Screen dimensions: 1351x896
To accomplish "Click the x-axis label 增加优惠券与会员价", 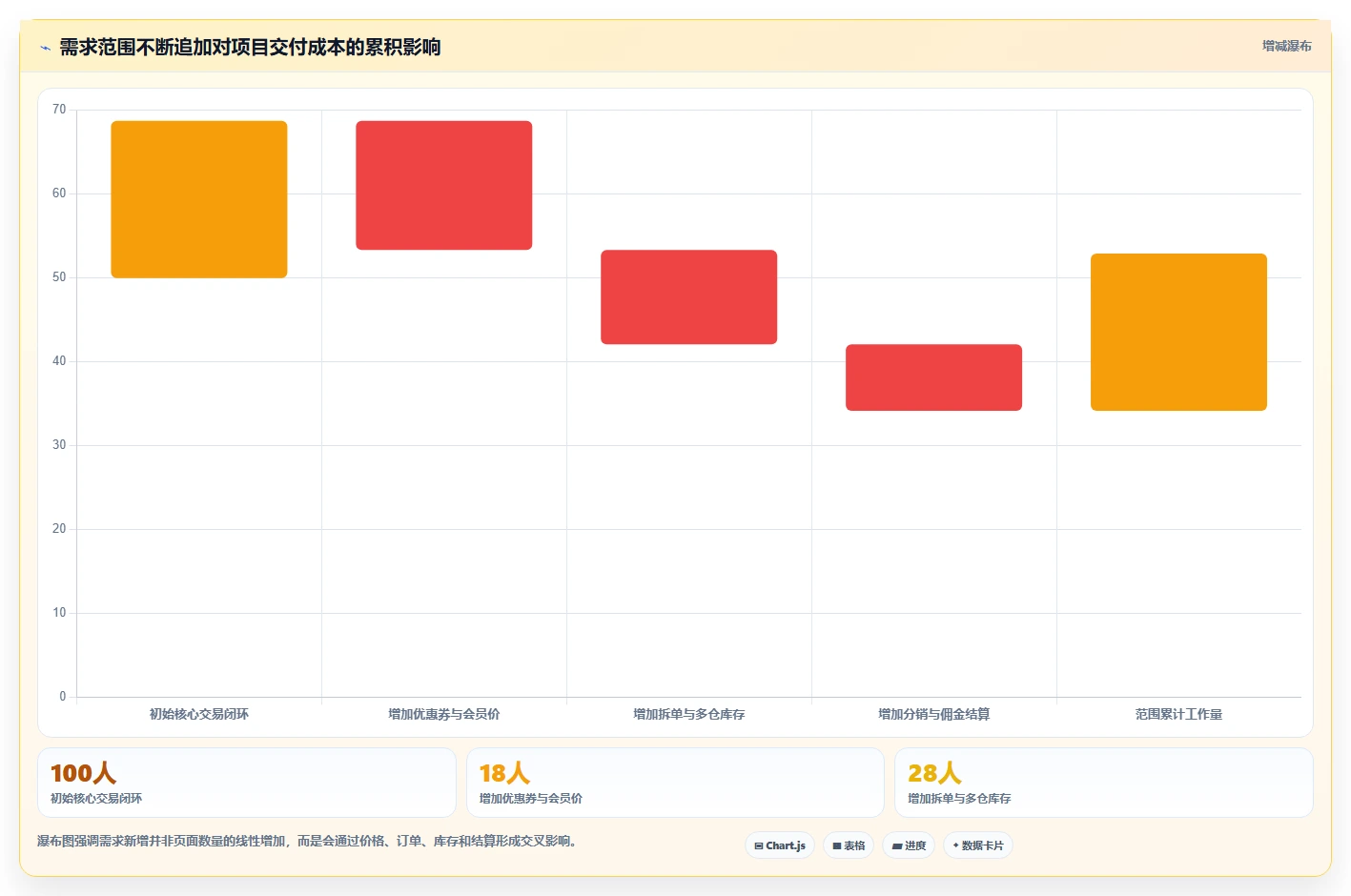I will 444,714.
